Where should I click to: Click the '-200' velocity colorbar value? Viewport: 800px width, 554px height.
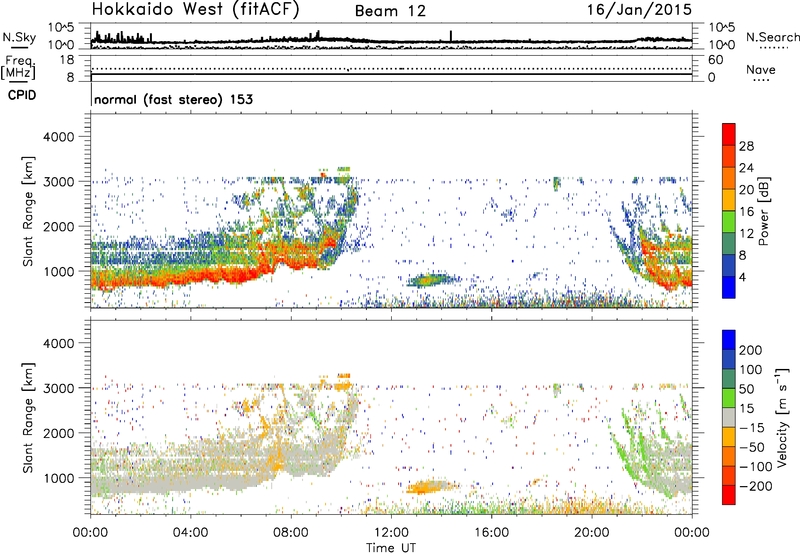[x=756, y=486]
